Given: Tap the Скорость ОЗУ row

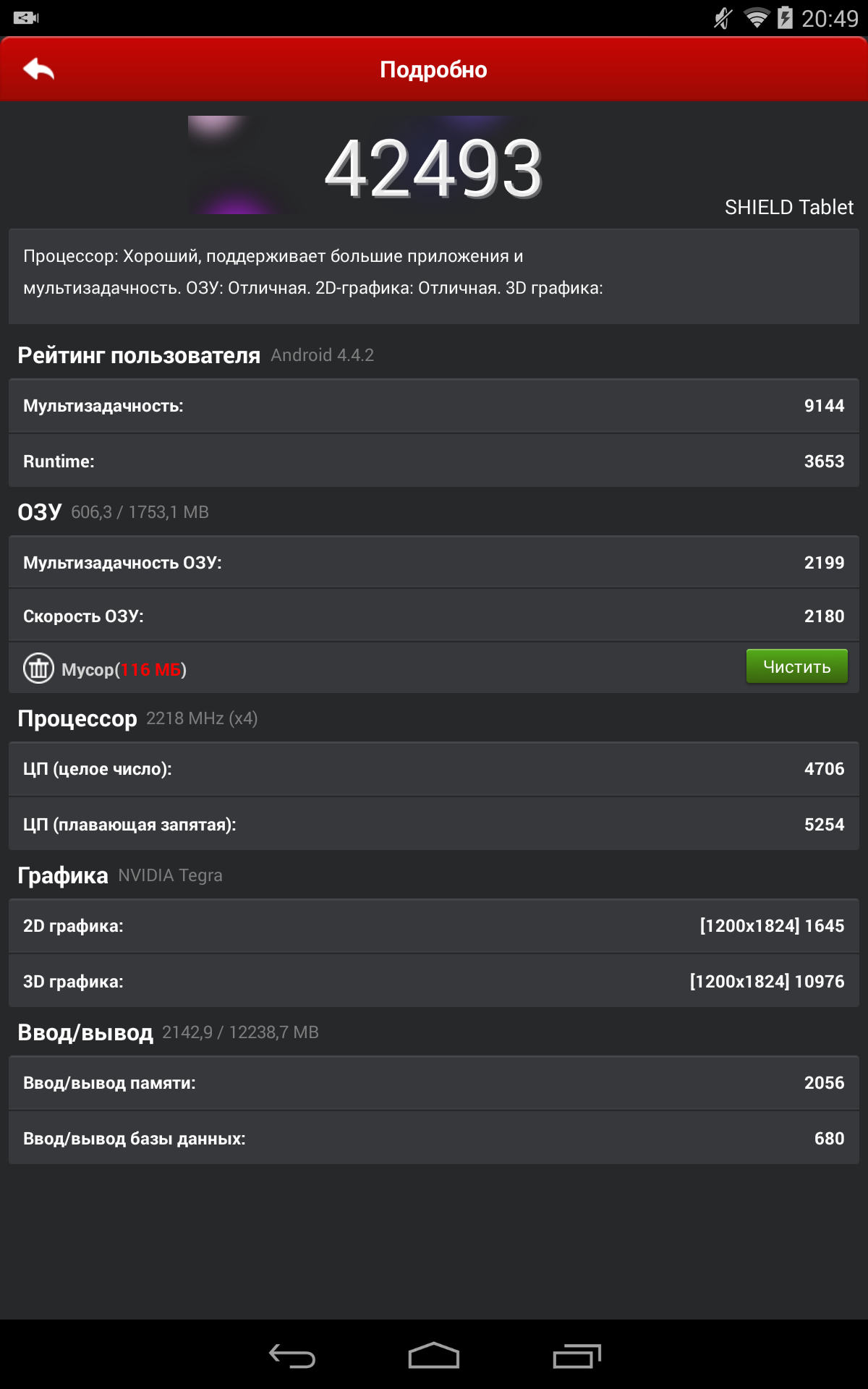Looking at the screenshot, I should click(x=433, y=616).
